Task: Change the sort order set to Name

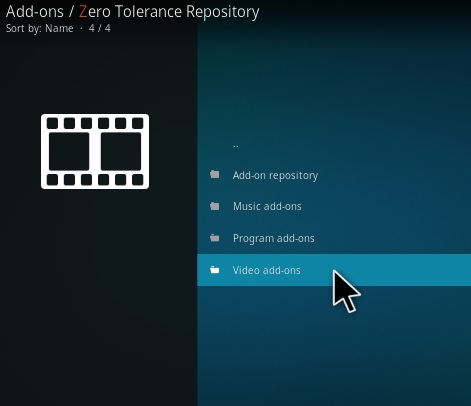Action: pos(59,28)
